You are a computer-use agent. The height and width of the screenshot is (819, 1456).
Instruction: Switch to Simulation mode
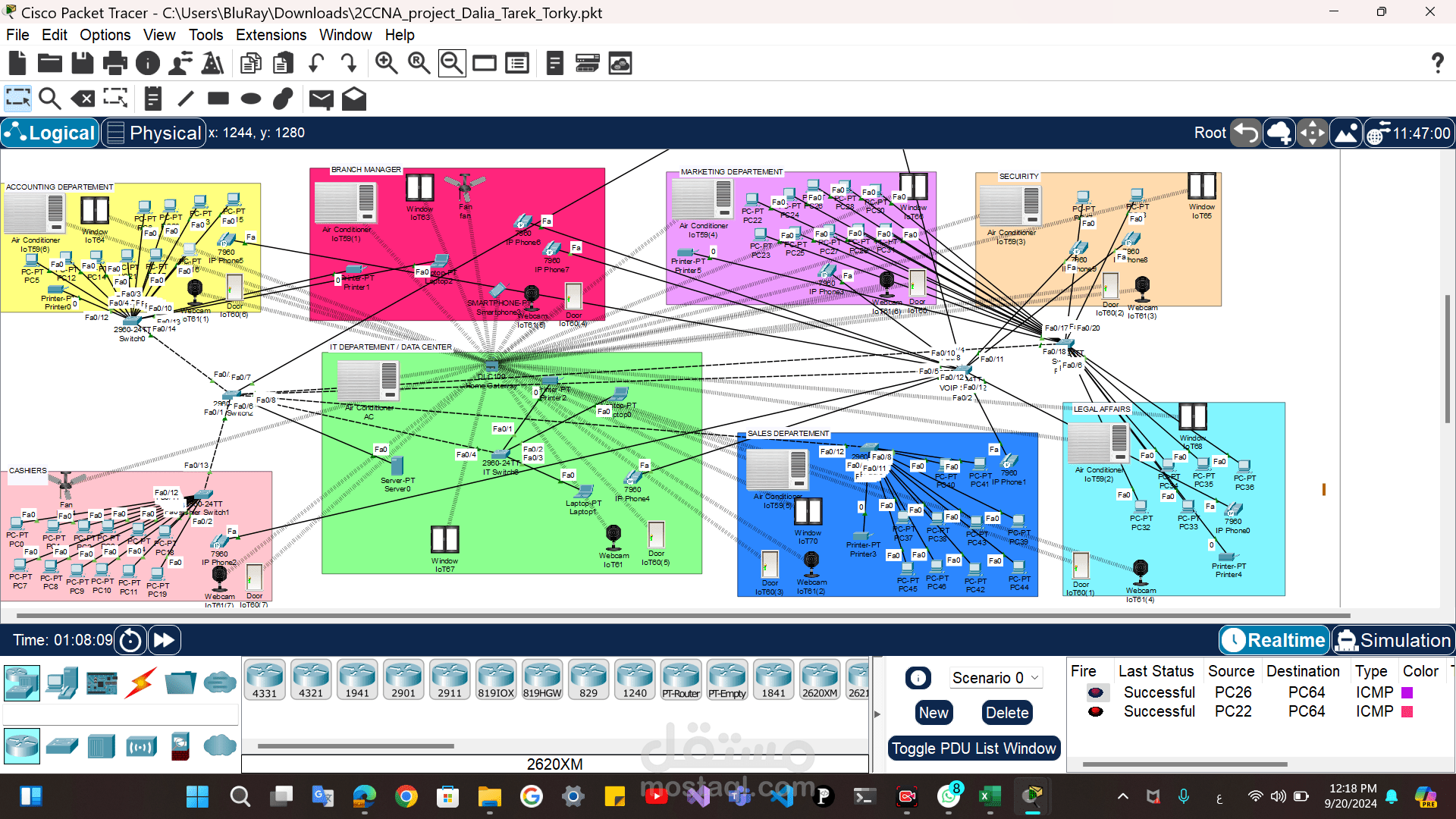[1394, 640]
